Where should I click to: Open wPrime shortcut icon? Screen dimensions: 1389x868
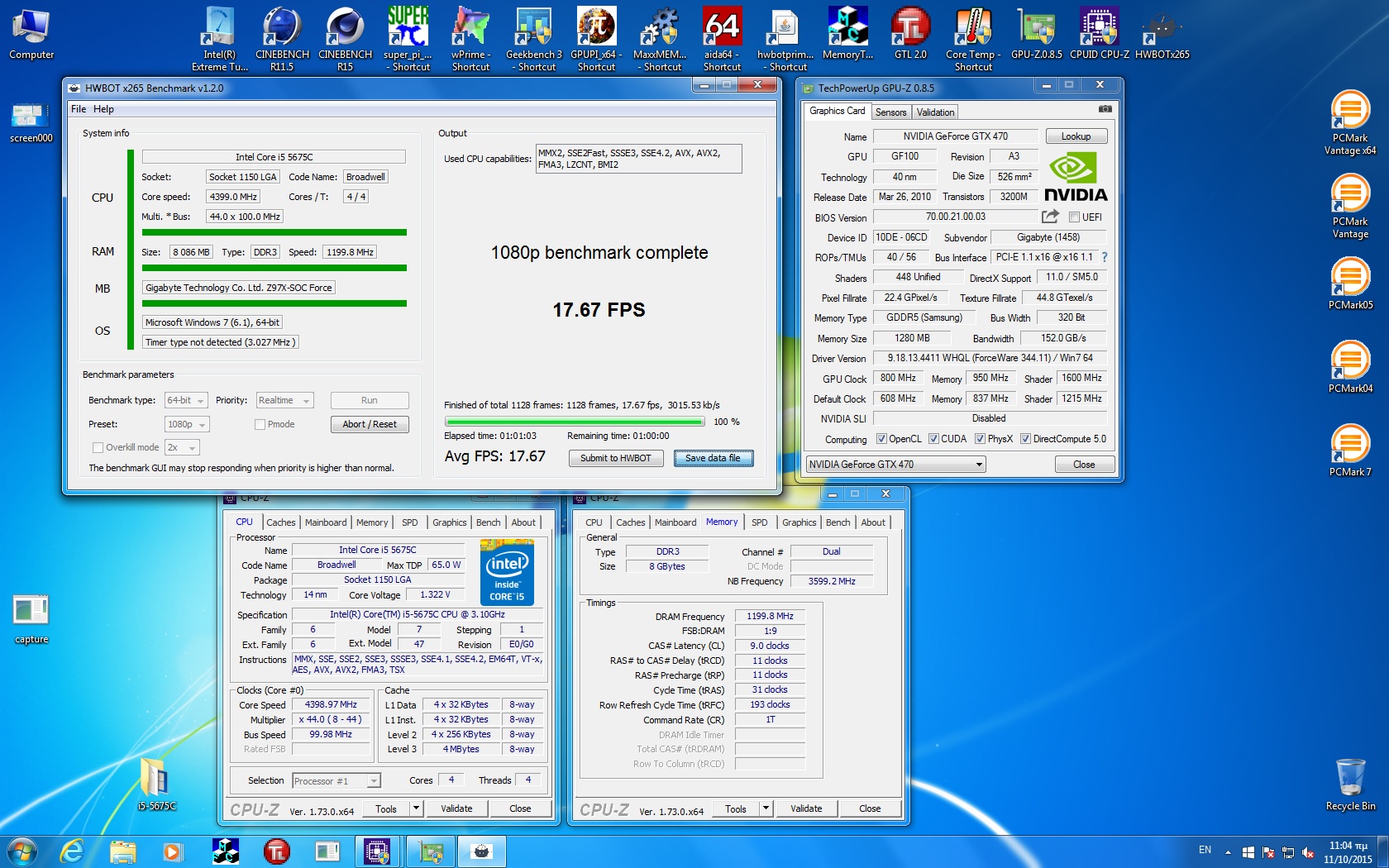point(470,38)
